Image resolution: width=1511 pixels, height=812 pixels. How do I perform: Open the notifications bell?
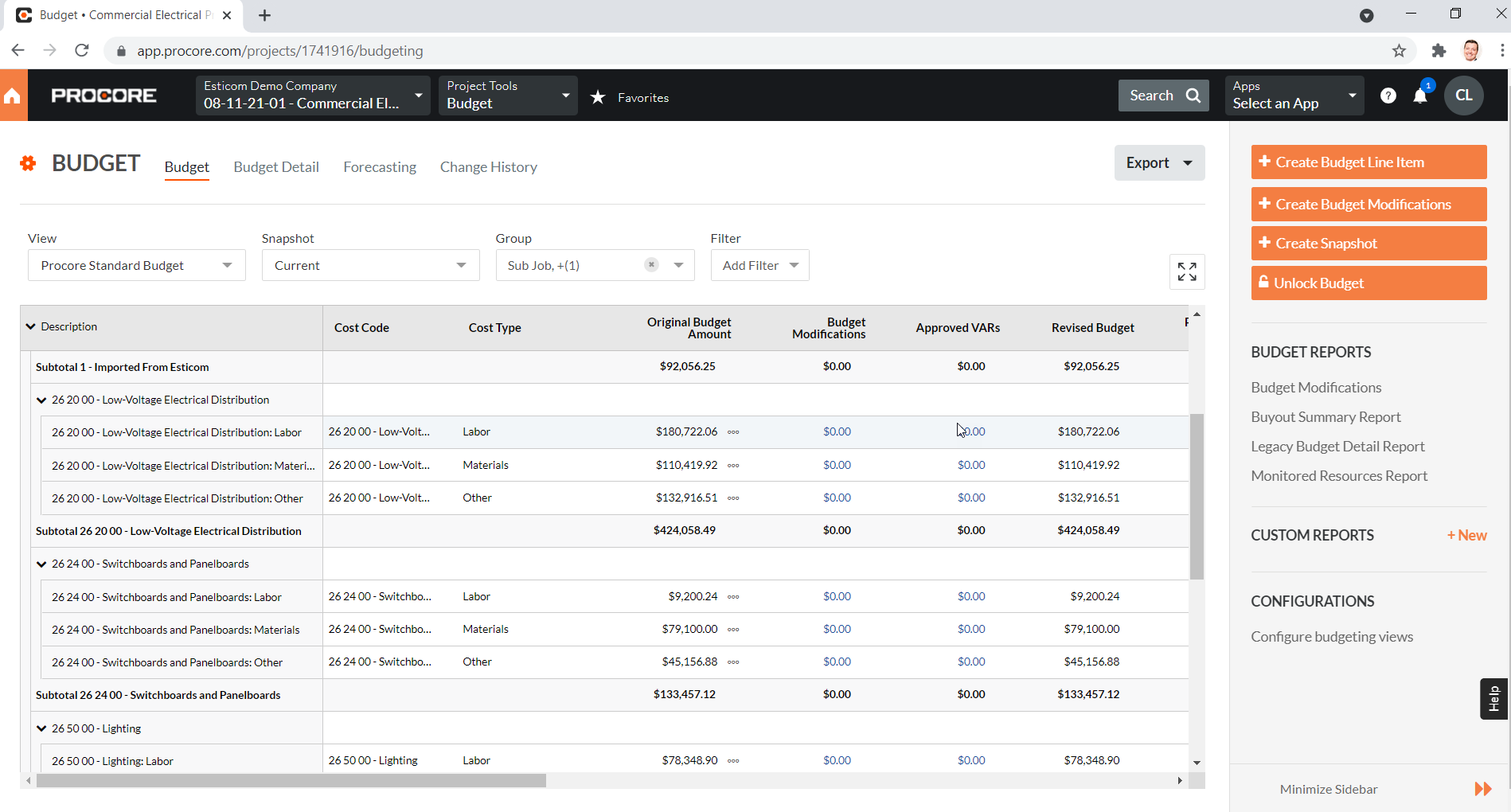pyautogui.click(x=1420, y=96)
